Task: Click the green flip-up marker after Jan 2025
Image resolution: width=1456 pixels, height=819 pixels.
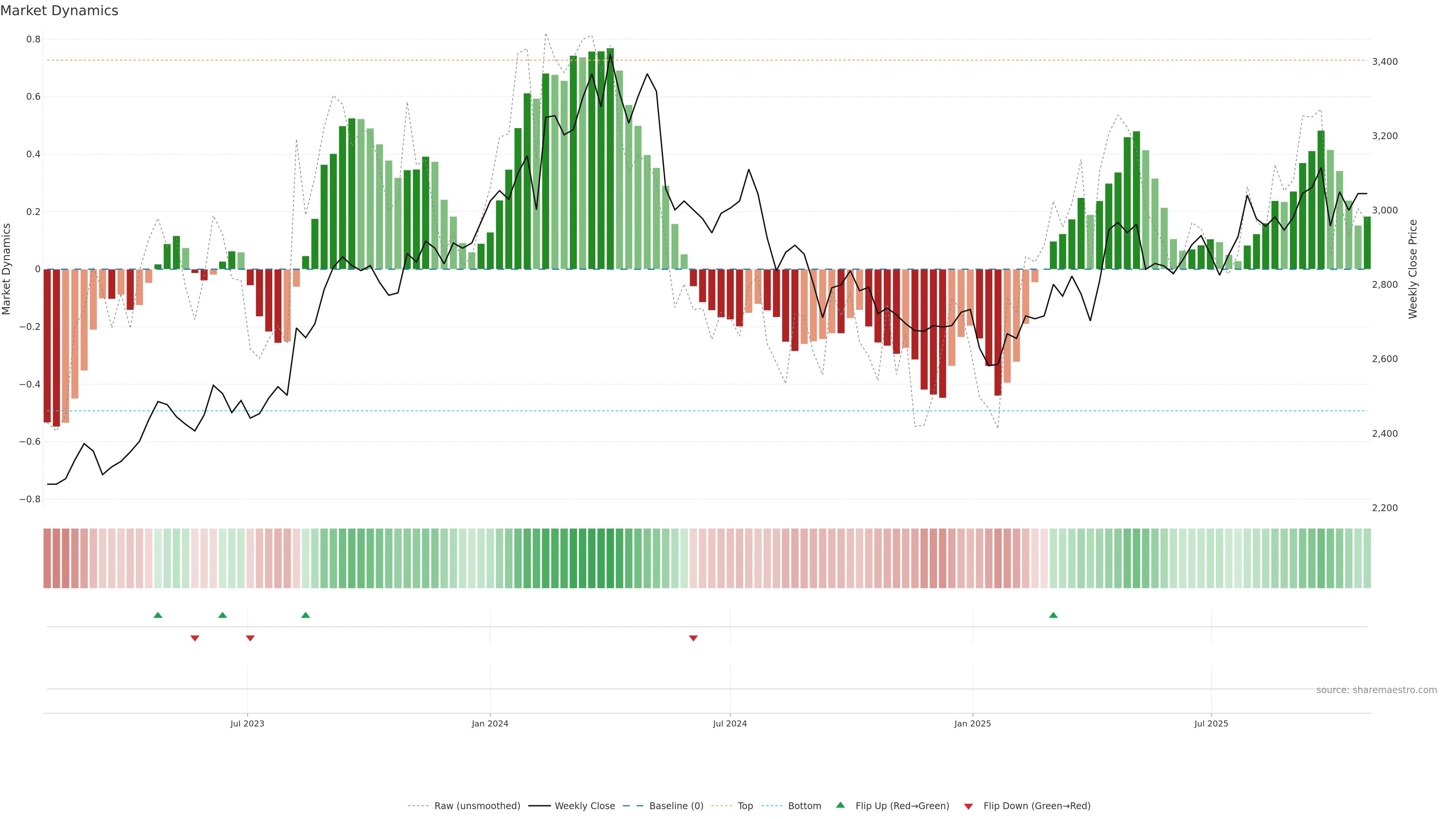Action: (x=1053, y=615)
